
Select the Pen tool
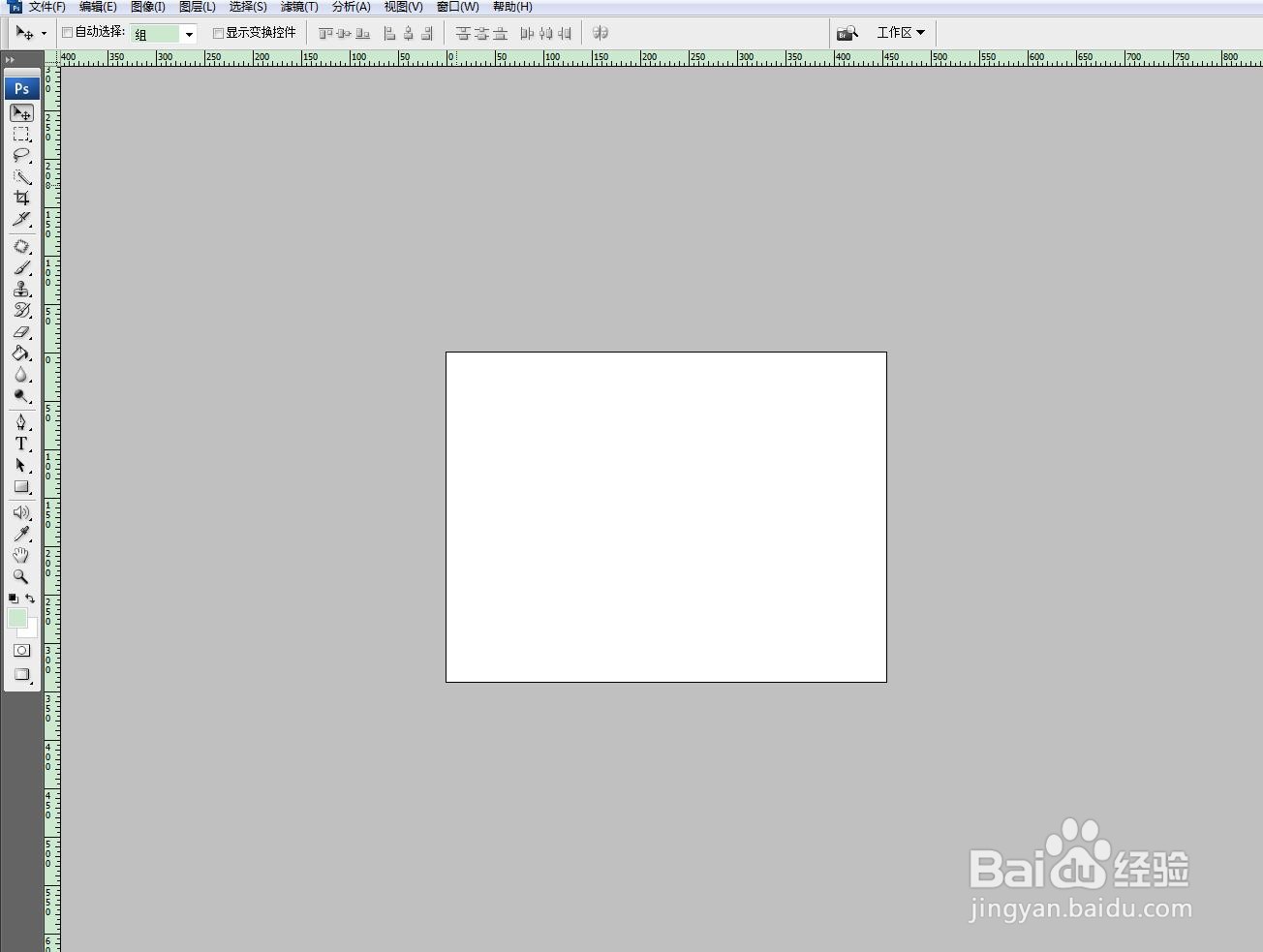[21, 422]
